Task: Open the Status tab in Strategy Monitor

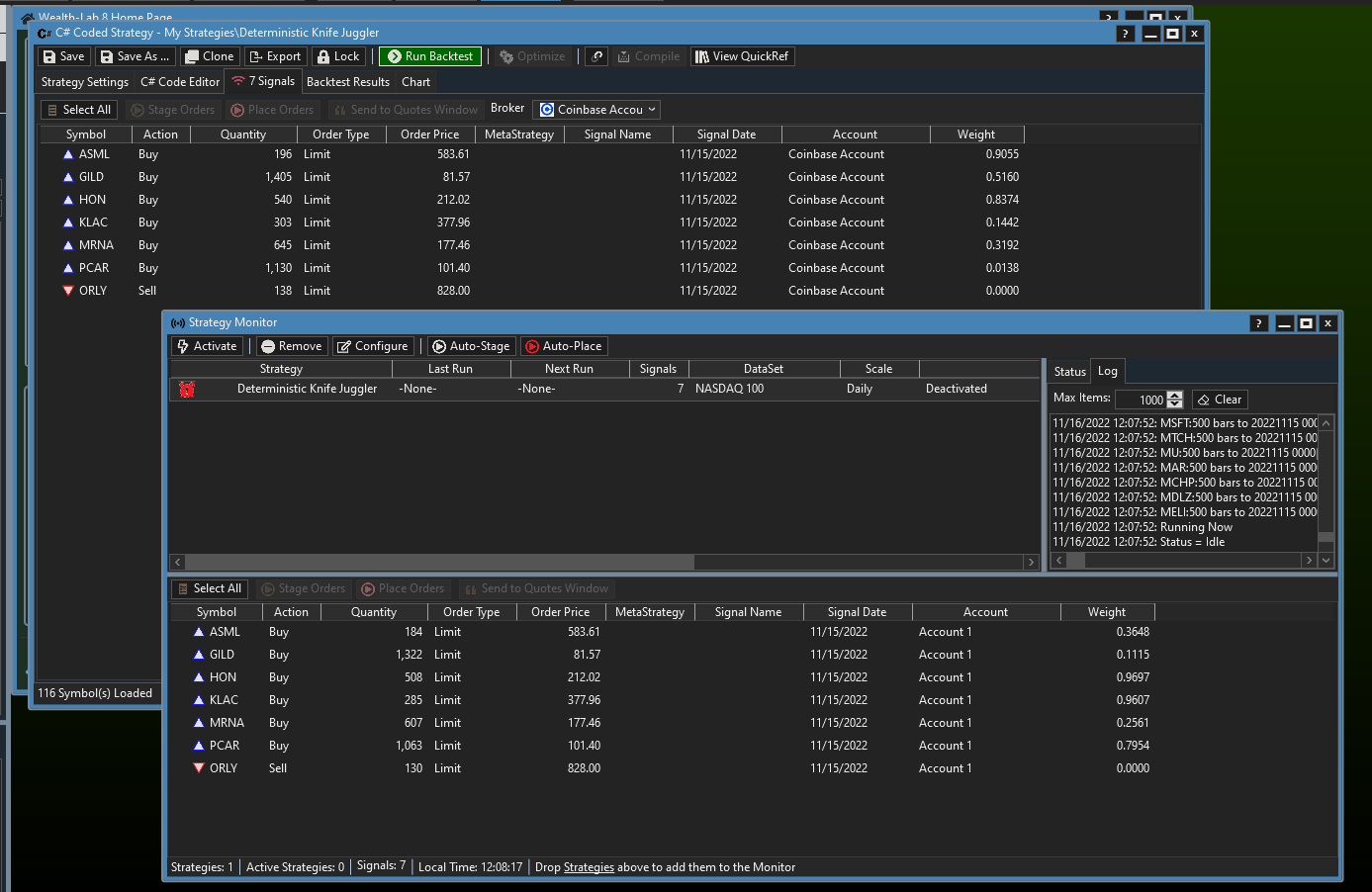Action: click(x=1069, y=372)
